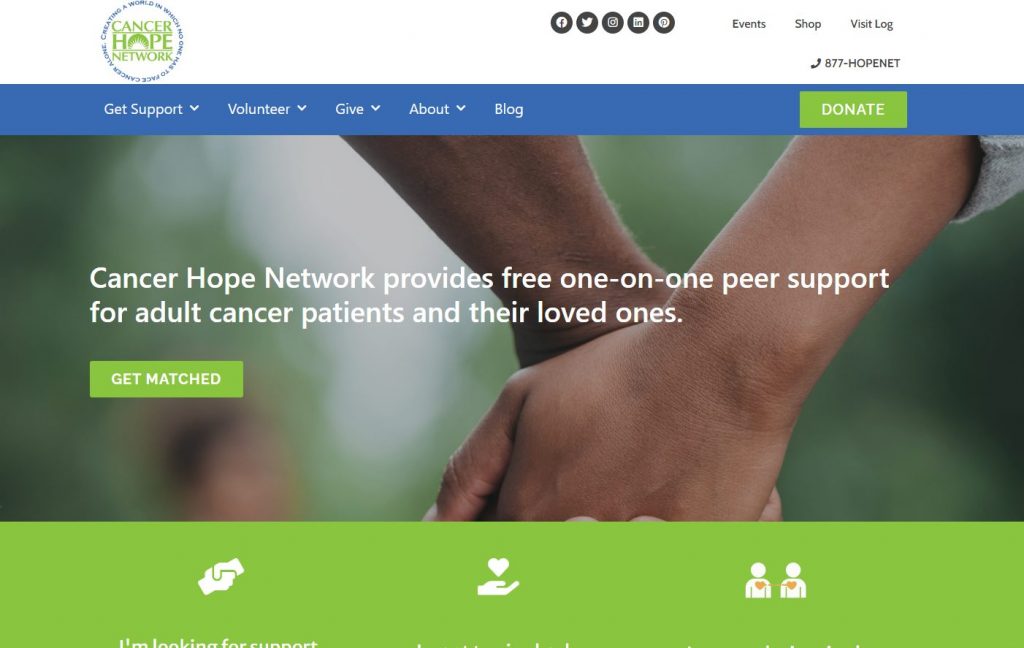Click the phone icon beside 877-HOPENET
The width and height of the screenshot is (1024, 648).
pos(816,63)
